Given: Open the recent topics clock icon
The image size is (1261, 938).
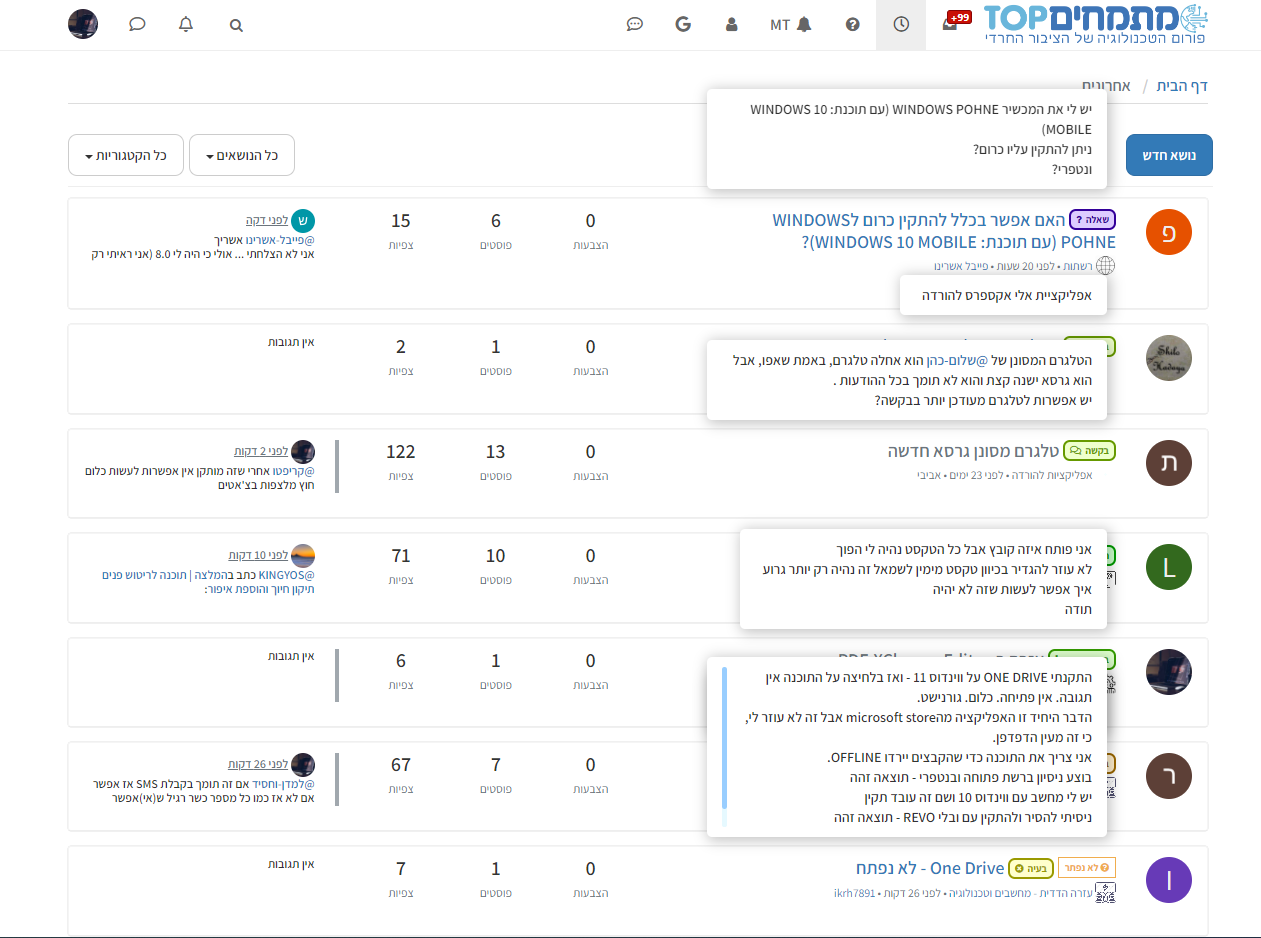Looking at the screenshot, I should [x=901, y=25].
